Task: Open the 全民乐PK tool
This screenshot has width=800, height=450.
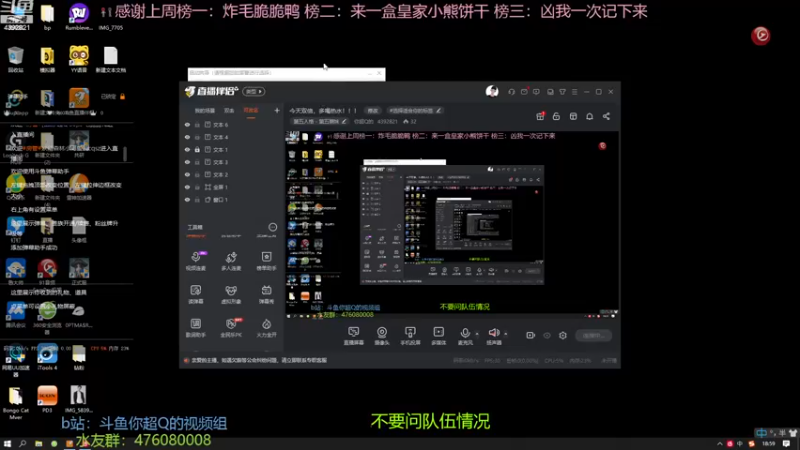Action: (x=231, y=328)
